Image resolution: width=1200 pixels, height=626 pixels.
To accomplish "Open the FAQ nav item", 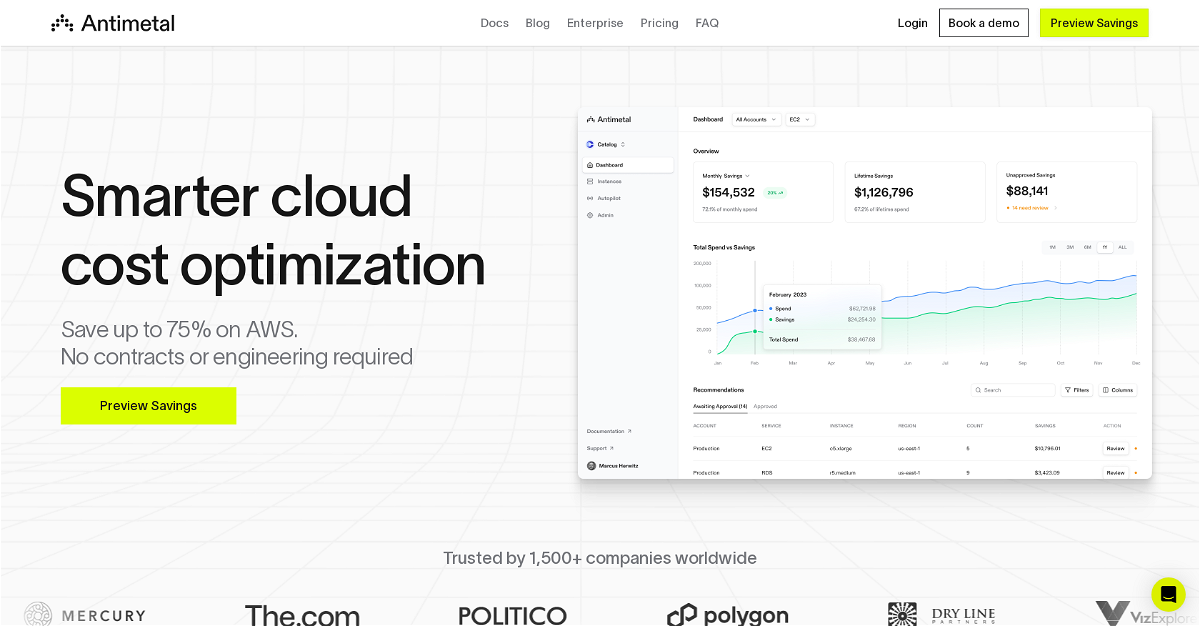I will [x=707, y=23].
